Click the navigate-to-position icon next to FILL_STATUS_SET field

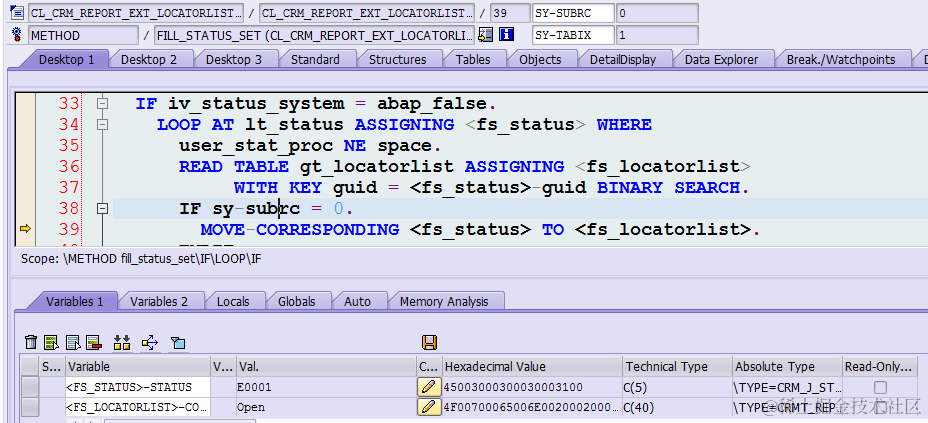pyautogui.click(x=485, y=35)
